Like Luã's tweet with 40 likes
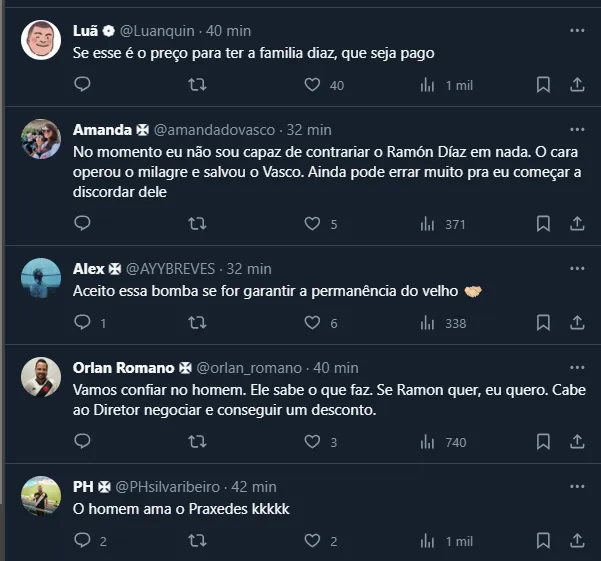 click(312, 86)
